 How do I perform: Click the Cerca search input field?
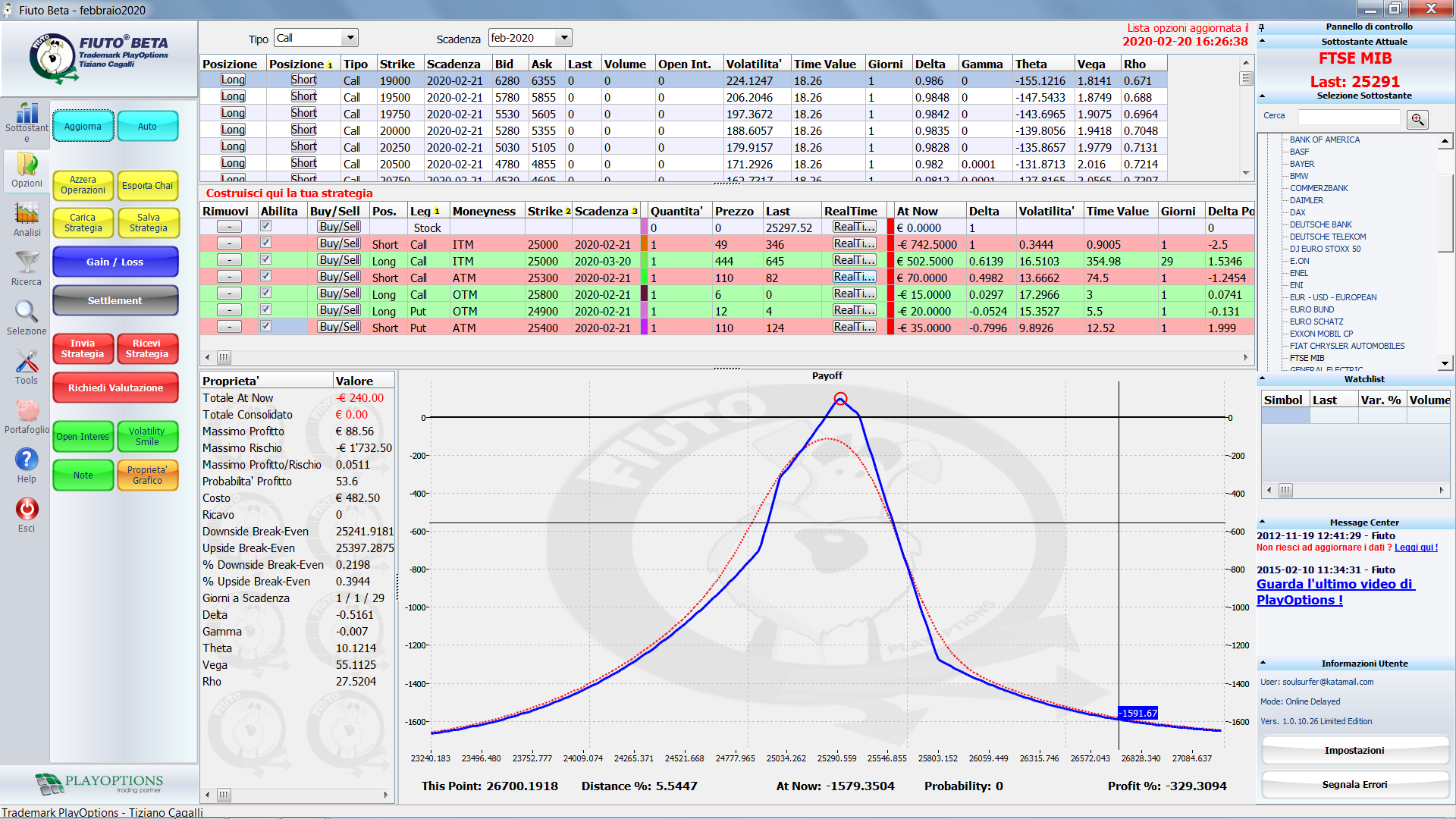coord(1349,117)
